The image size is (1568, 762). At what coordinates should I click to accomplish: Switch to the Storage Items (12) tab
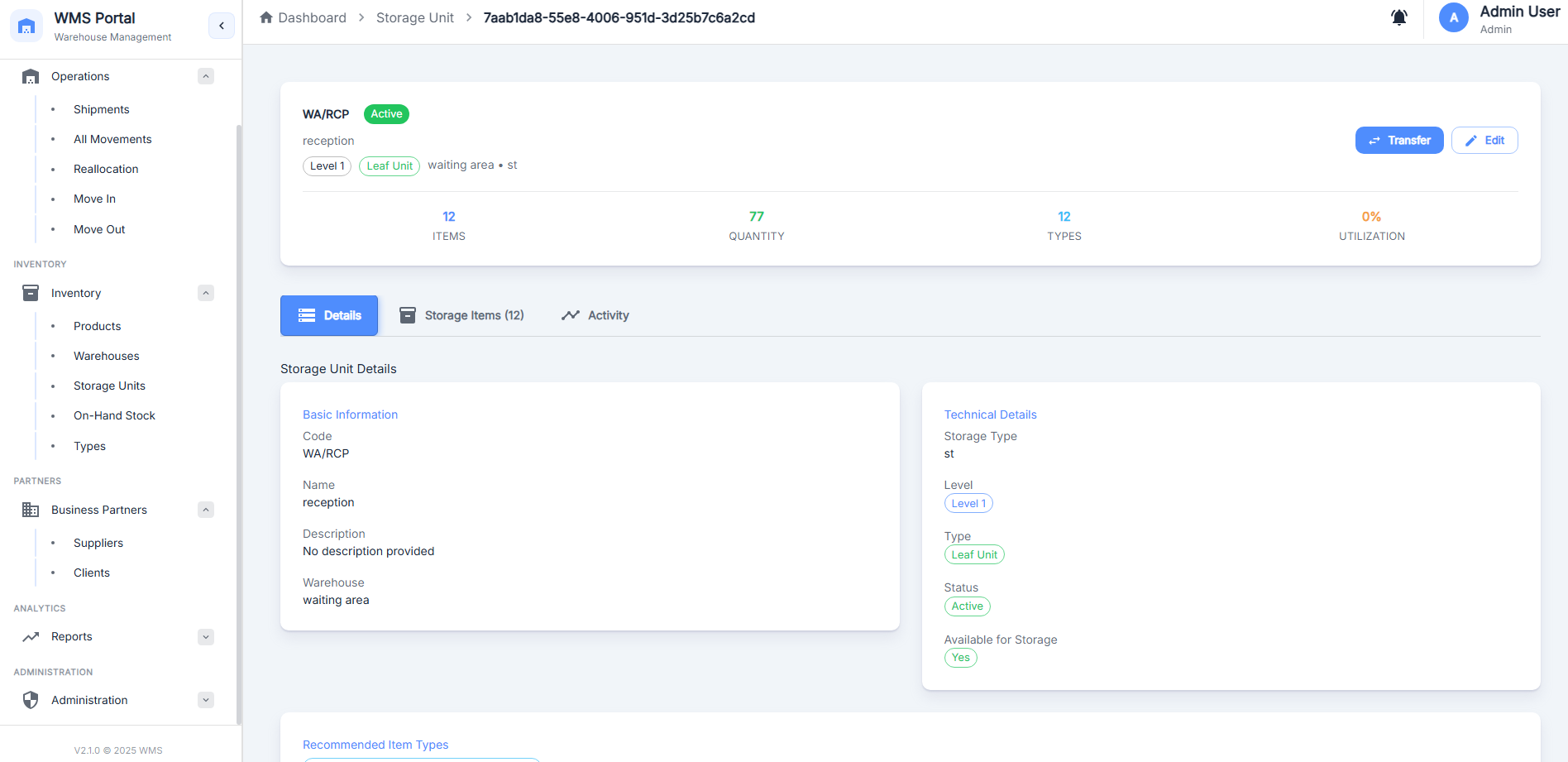tap(461, 315)
